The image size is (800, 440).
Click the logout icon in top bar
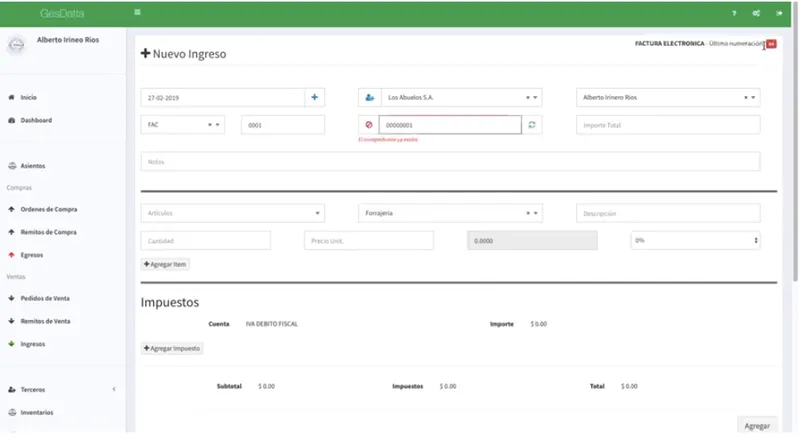pyautogui.click(x=779, y=13)
